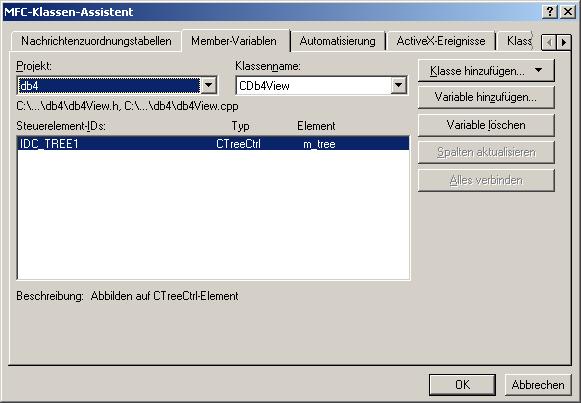Click the Variable löschen button

[x=486, y=125]
